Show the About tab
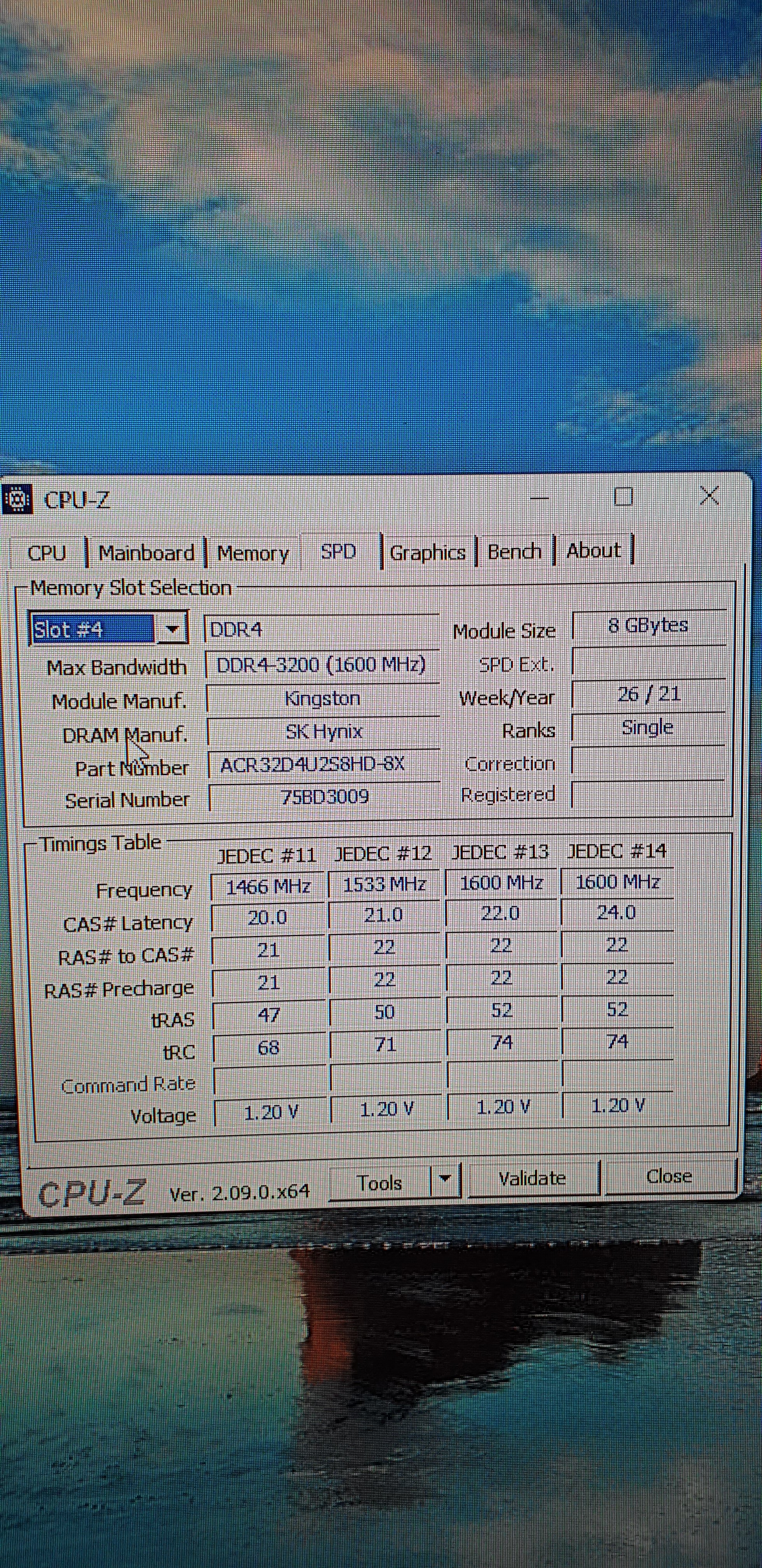762x1568 pixels. pyautogui.click(x=593, y=551)
